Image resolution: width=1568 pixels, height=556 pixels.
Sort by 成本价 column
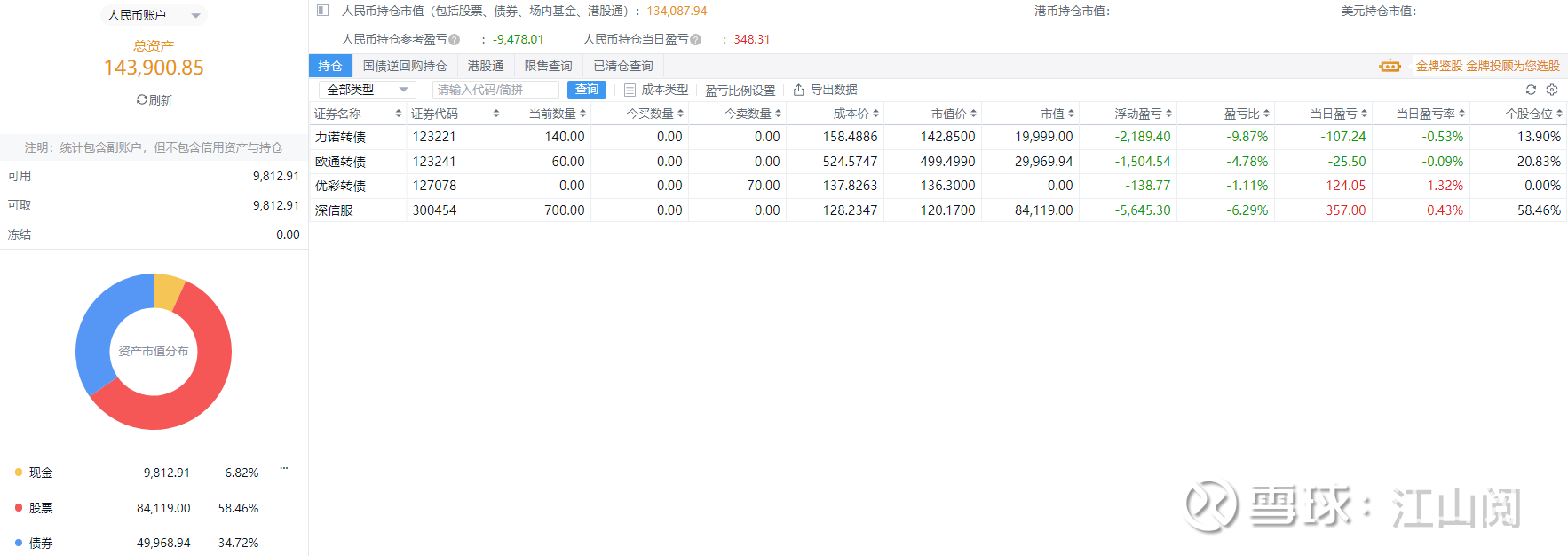[875, 114]
